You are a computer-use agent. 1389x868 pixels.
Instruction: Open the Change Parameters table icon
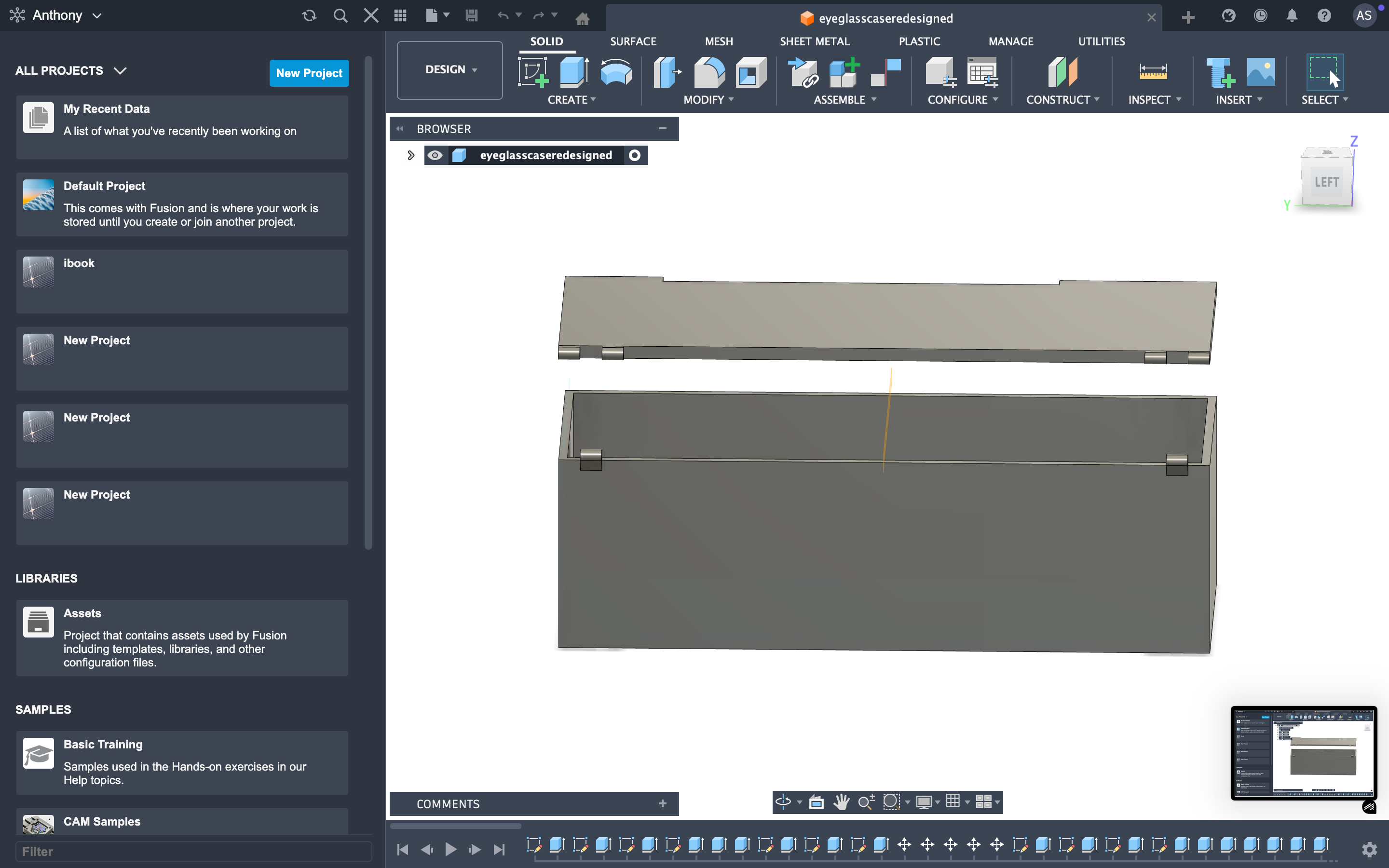coord(982,72)
